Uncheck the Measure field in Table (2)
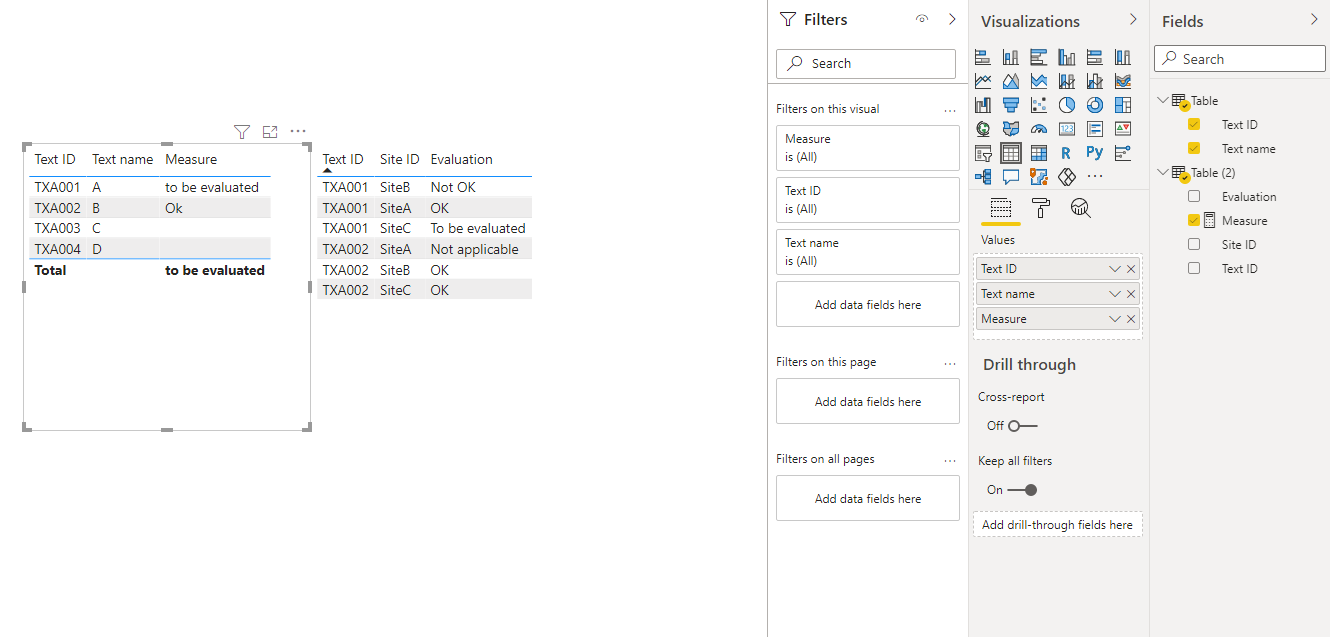This screenshot has height=637, width=1330. point(1194,221)
